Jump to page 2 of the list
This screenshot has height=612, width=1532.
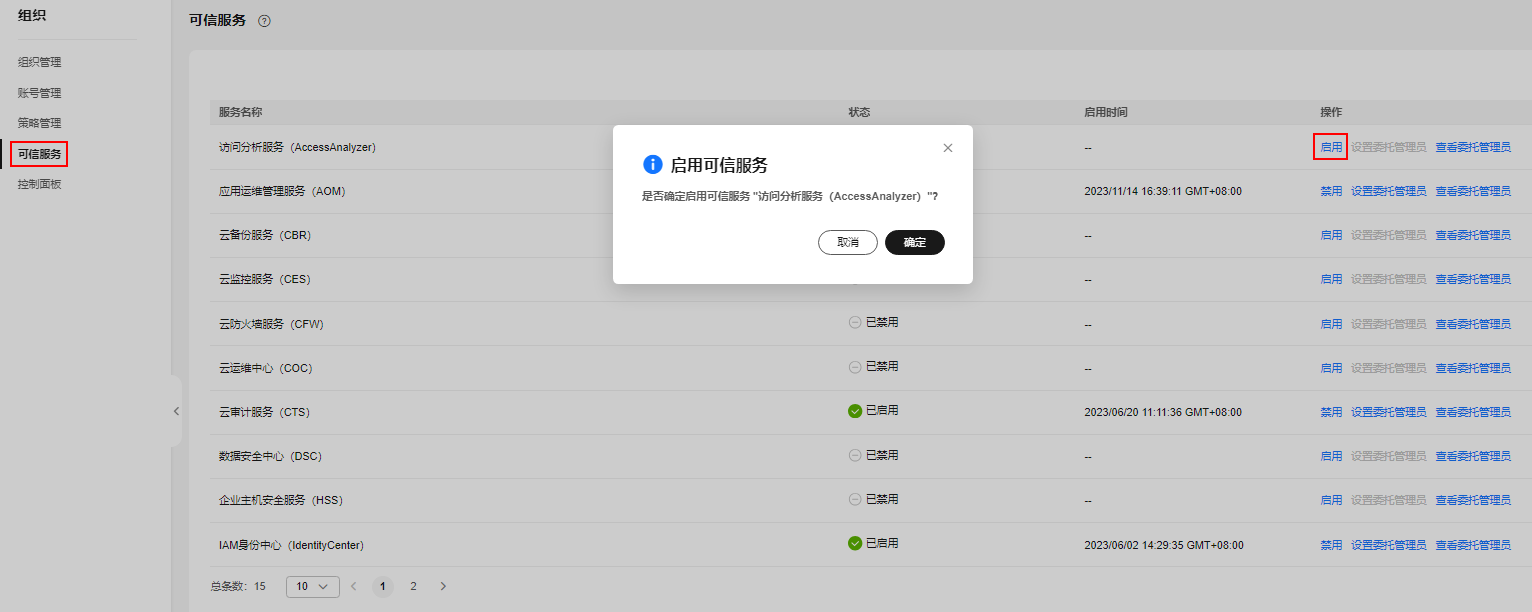coord(413,586)
